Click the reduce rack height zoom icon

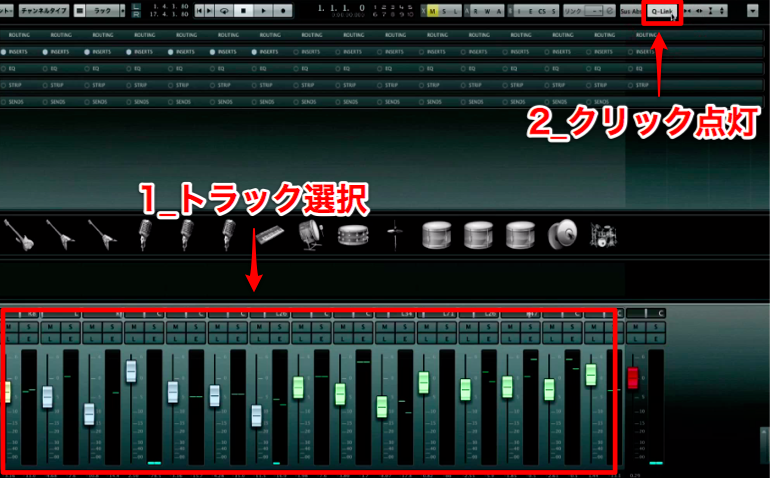pos(710,11)
